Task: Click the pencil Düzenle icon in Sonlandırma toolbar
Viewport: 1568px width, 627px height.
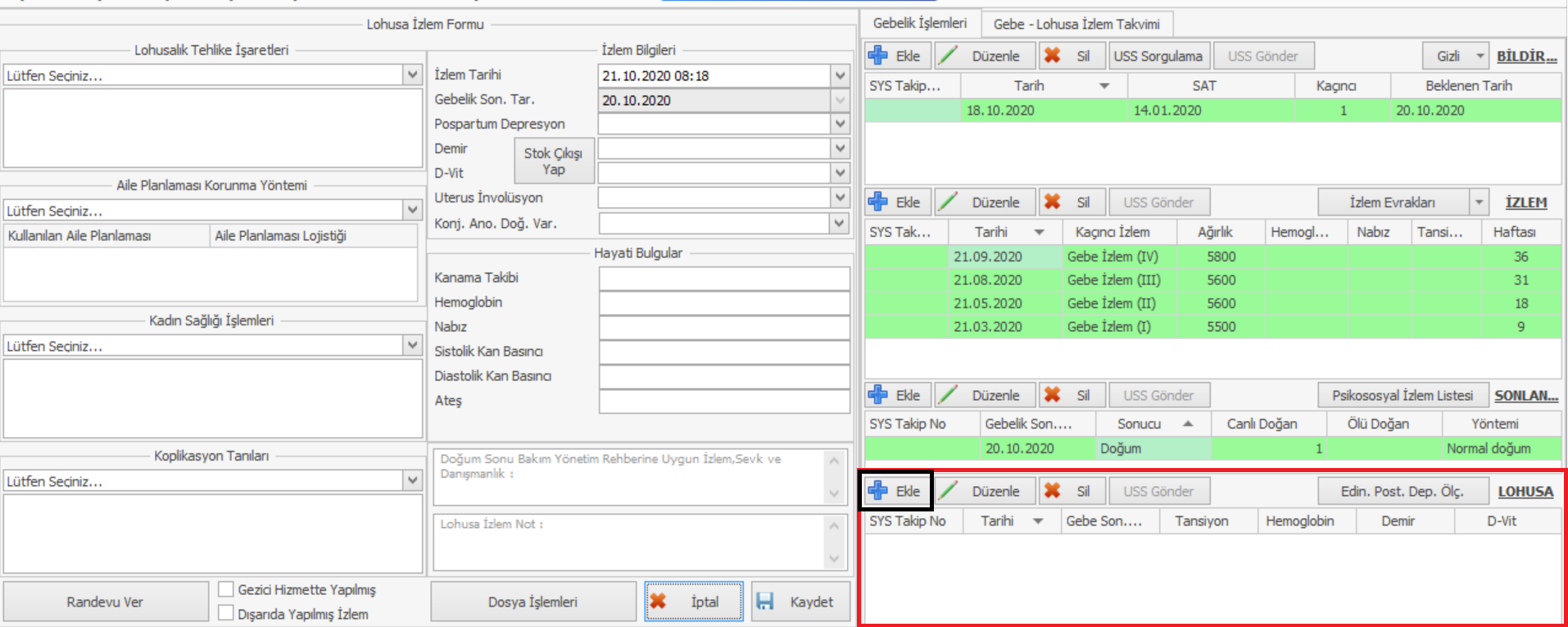Action: coord(949,396)
